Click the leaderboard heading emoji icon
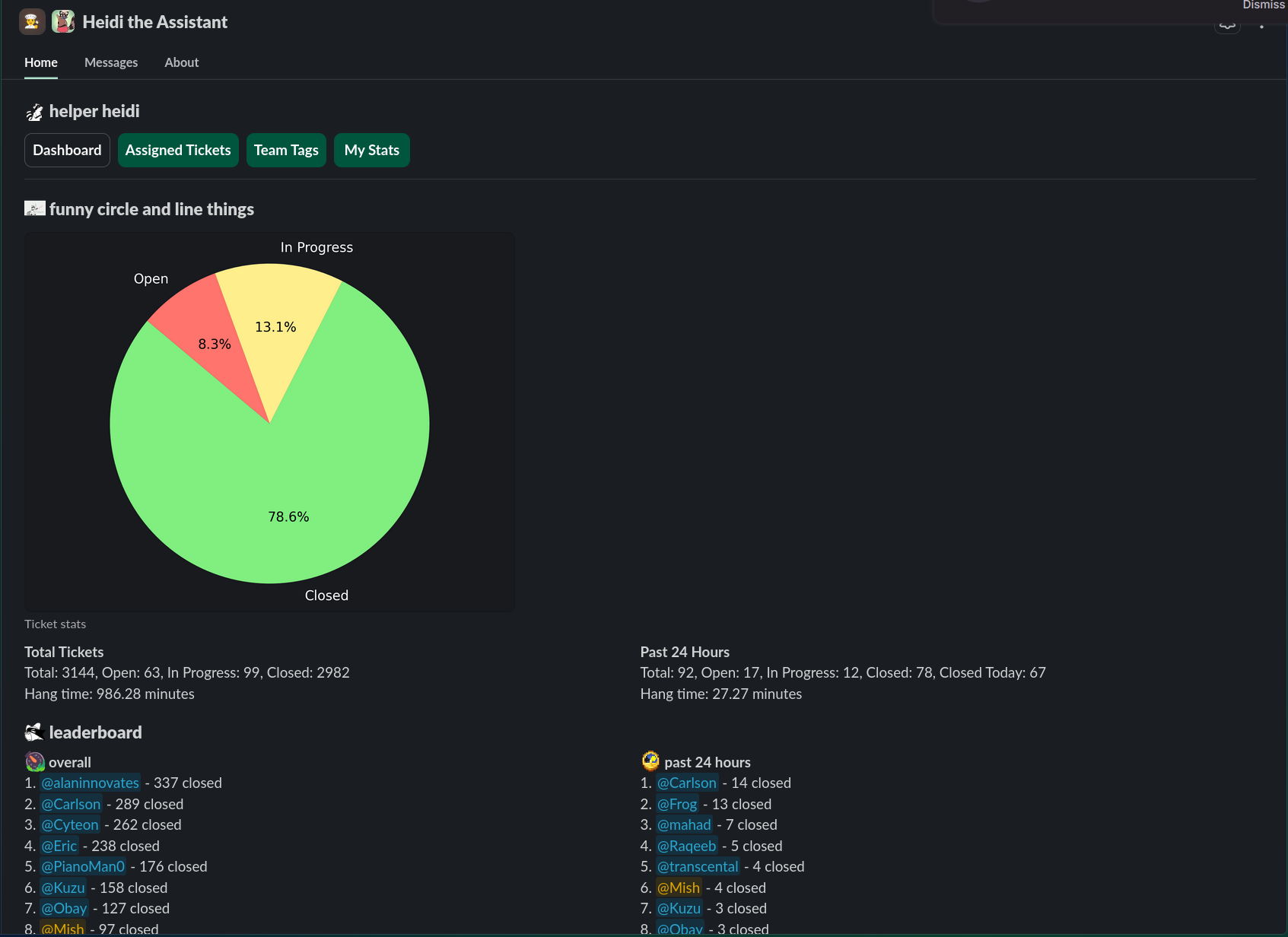Viewport: 1288px width, 937px height. (x=34, y=732)
